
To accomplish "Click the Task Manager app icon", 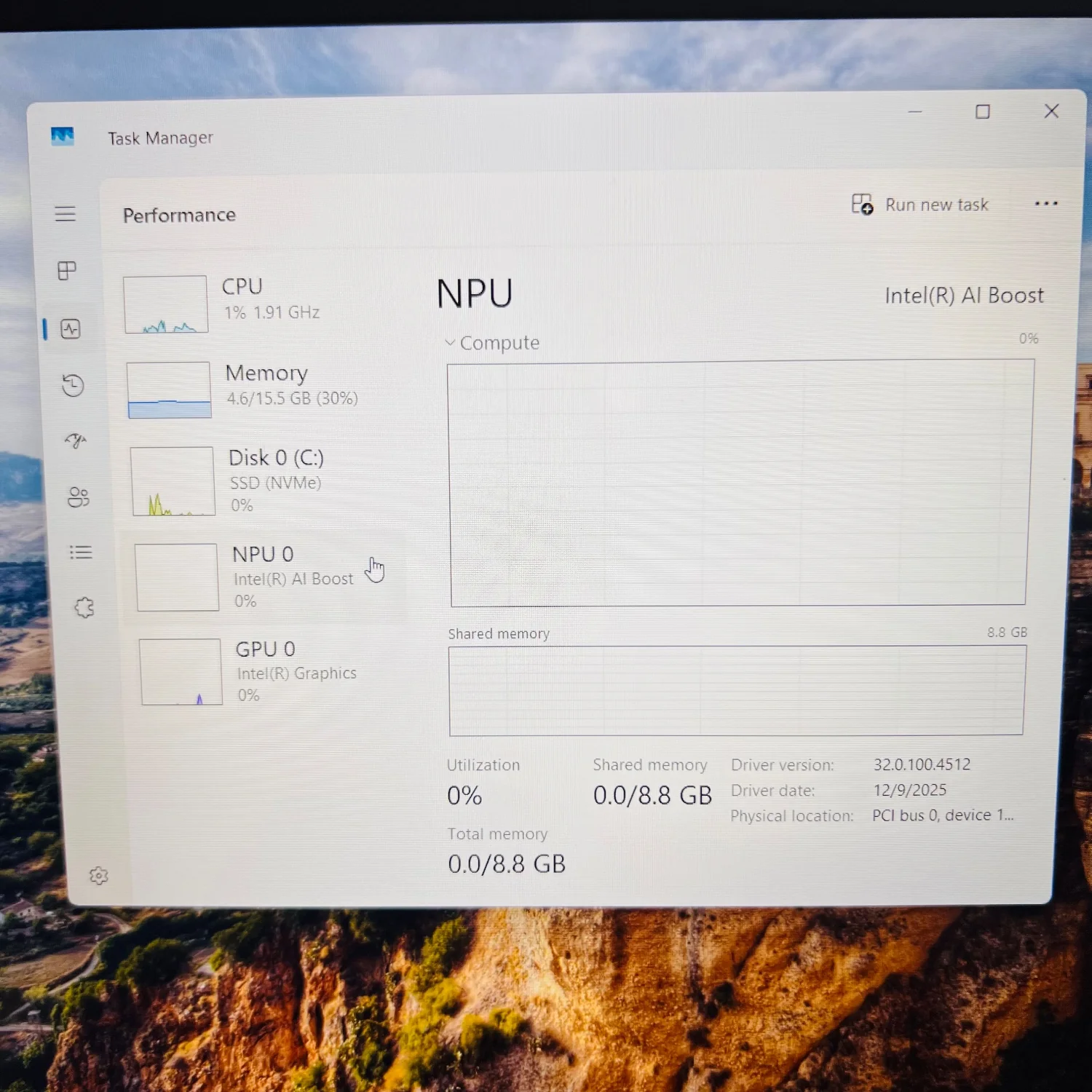I will coord(63,136).
